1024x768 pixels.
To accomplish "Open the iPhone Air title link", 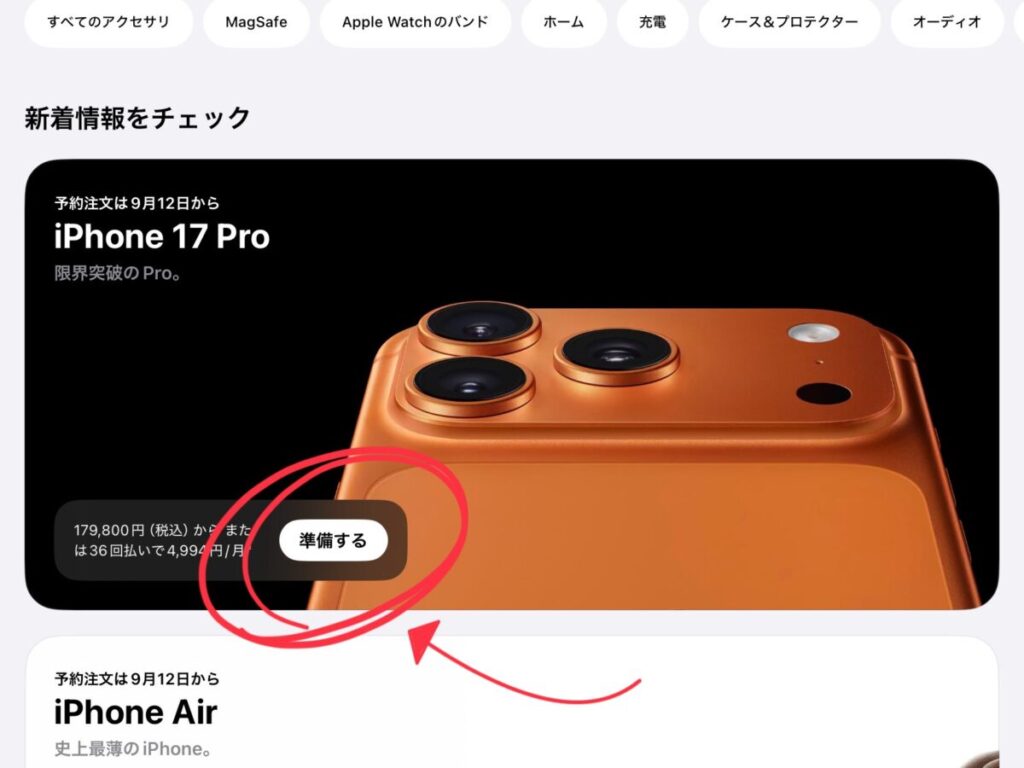I will [135, 712].
